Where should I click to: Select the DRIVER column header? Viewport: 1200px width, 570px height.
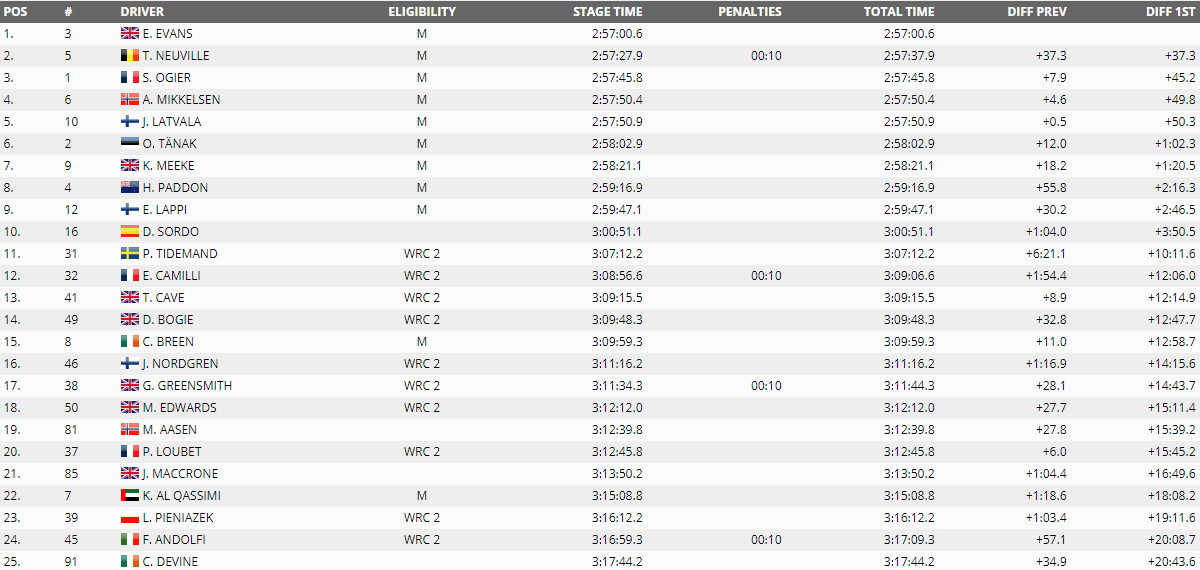point(143,12)
